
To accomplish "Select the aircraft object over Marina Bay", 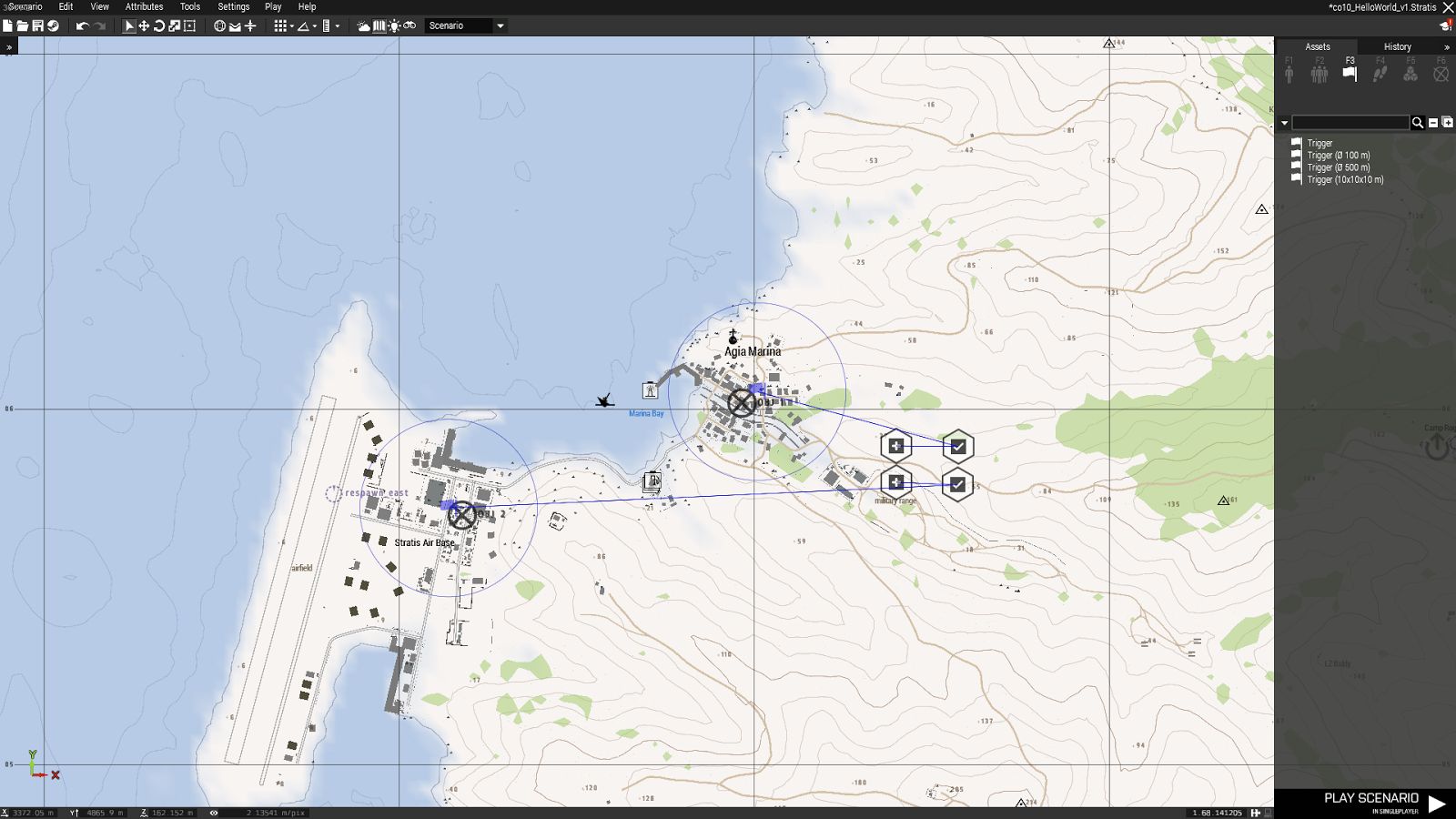I will click(605, 400).
